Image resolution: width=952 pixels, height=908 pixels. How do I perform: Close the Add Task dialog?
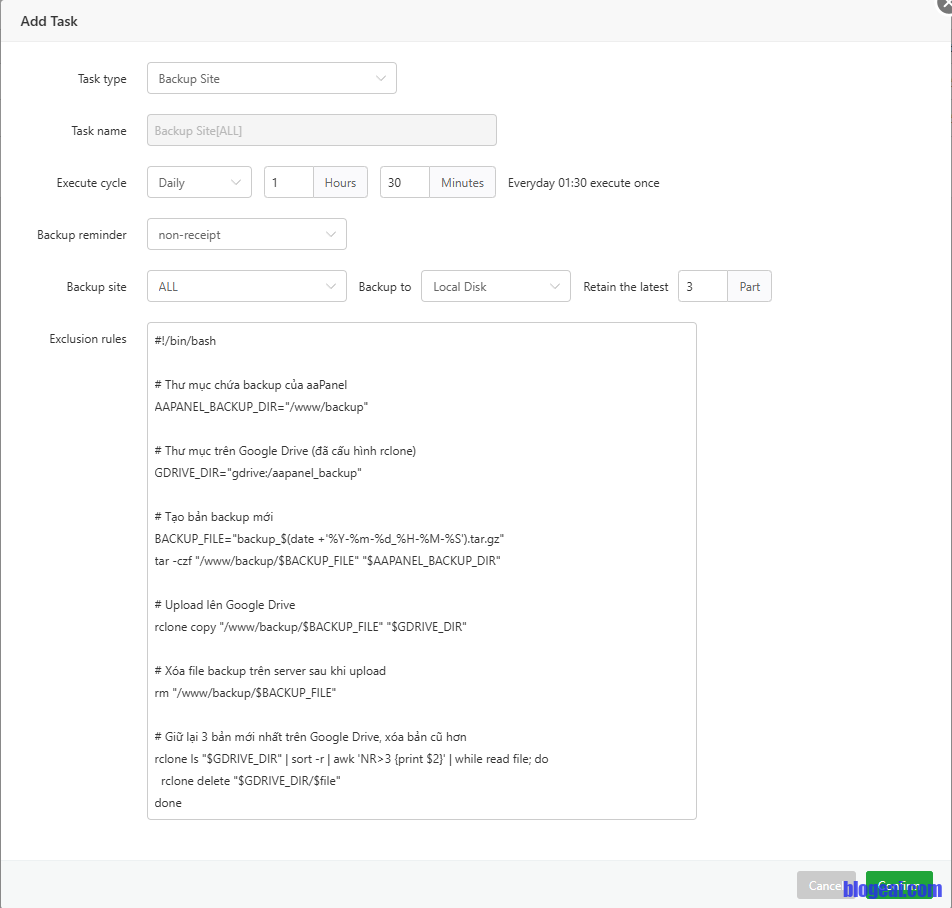(x=945, y=3)
